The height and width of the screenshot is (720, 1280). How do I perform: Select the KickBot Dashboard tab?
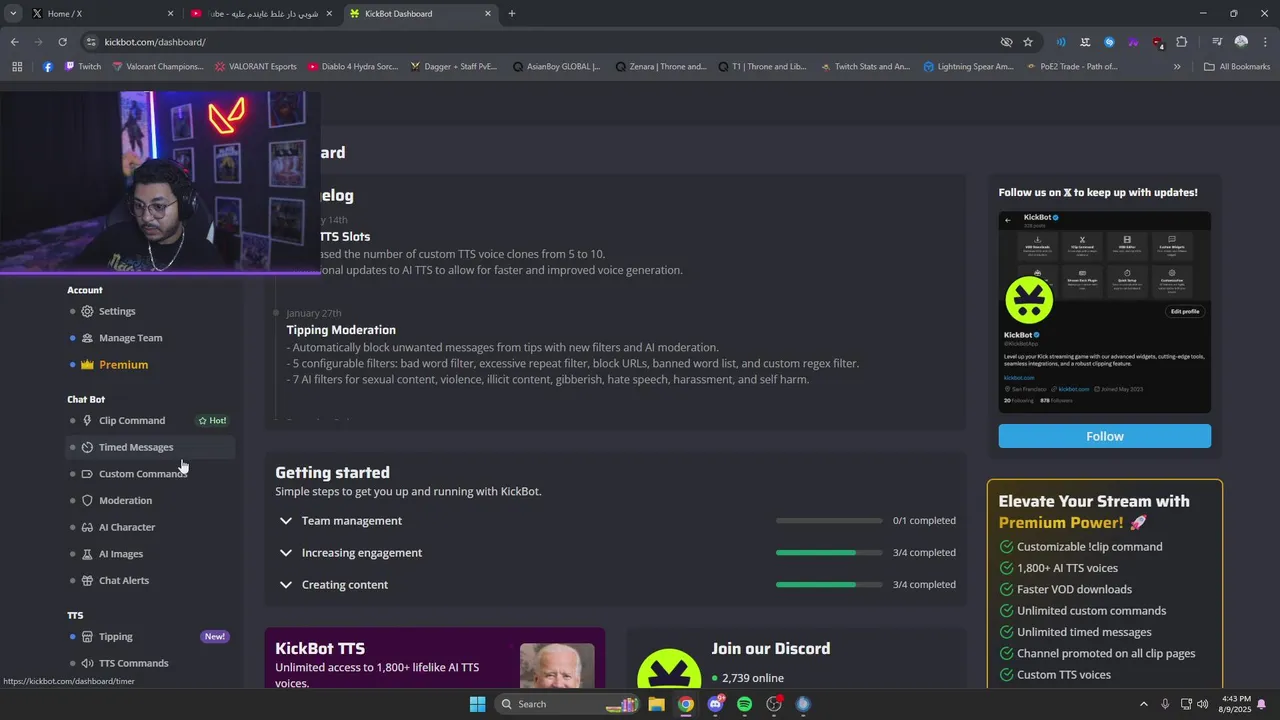pos(420,14)
